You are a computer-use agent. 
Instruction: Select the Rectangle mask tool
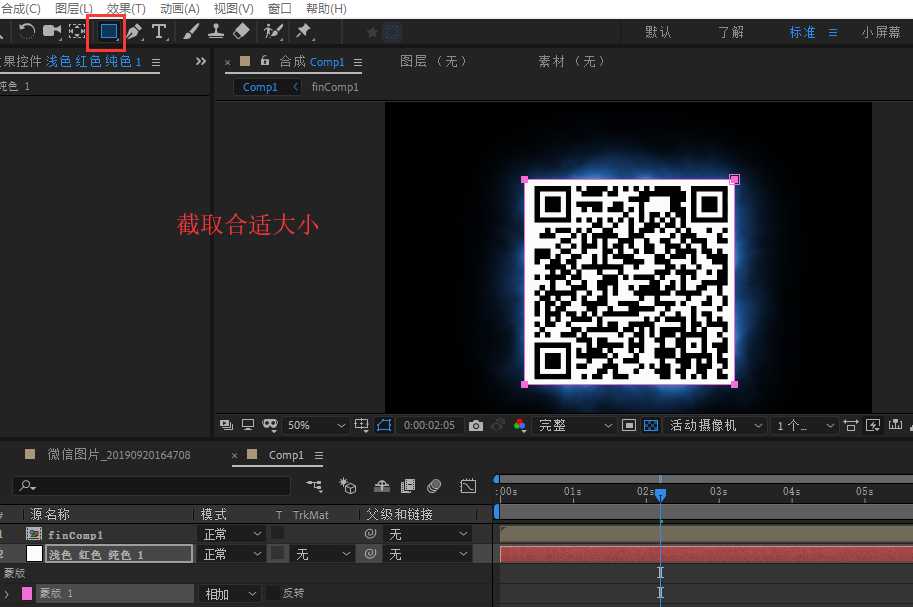click(108, 32)
